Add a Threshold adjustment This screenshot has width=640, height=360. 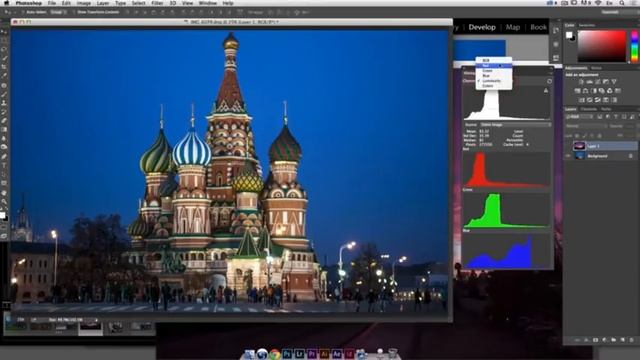(598, 100)
